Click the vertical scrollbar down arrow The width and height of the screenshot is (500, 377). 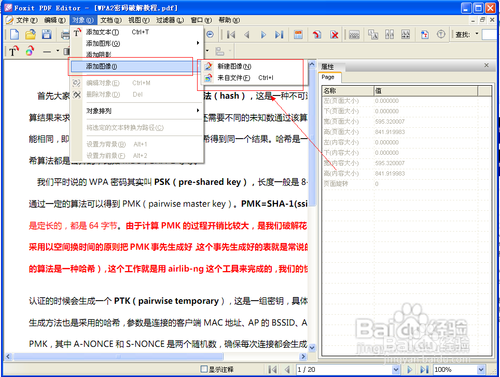(312, 348)
